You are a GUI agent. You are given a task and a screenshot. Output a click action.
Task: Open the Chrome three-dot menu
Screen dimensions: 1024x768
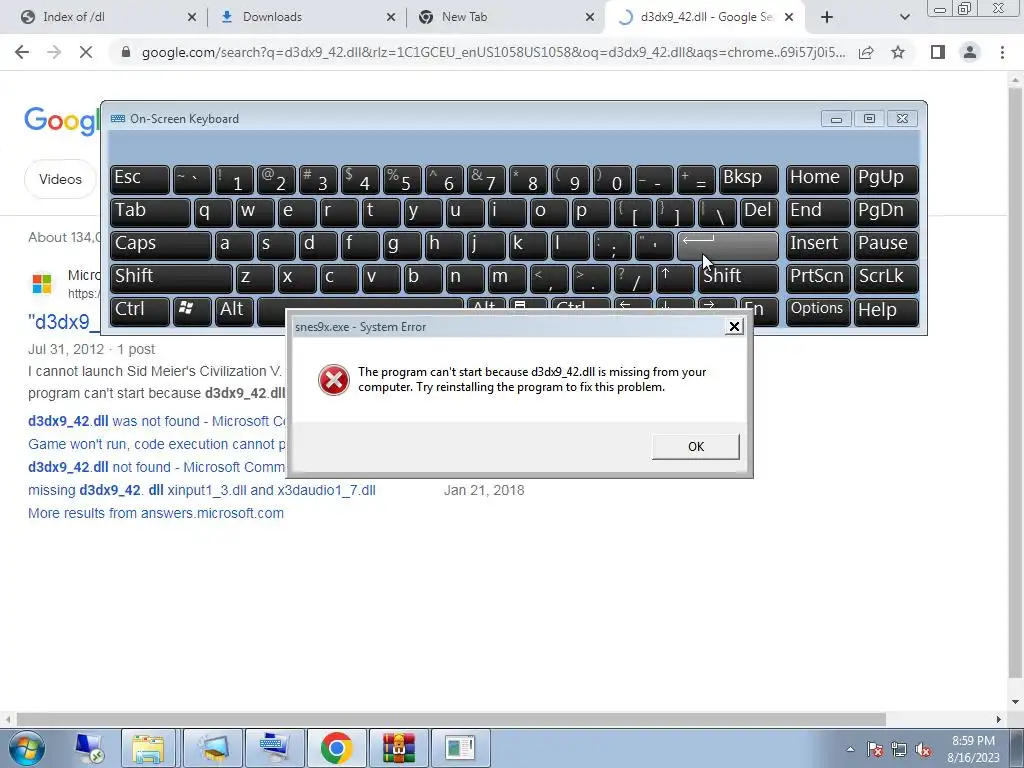click(1002, 52)
